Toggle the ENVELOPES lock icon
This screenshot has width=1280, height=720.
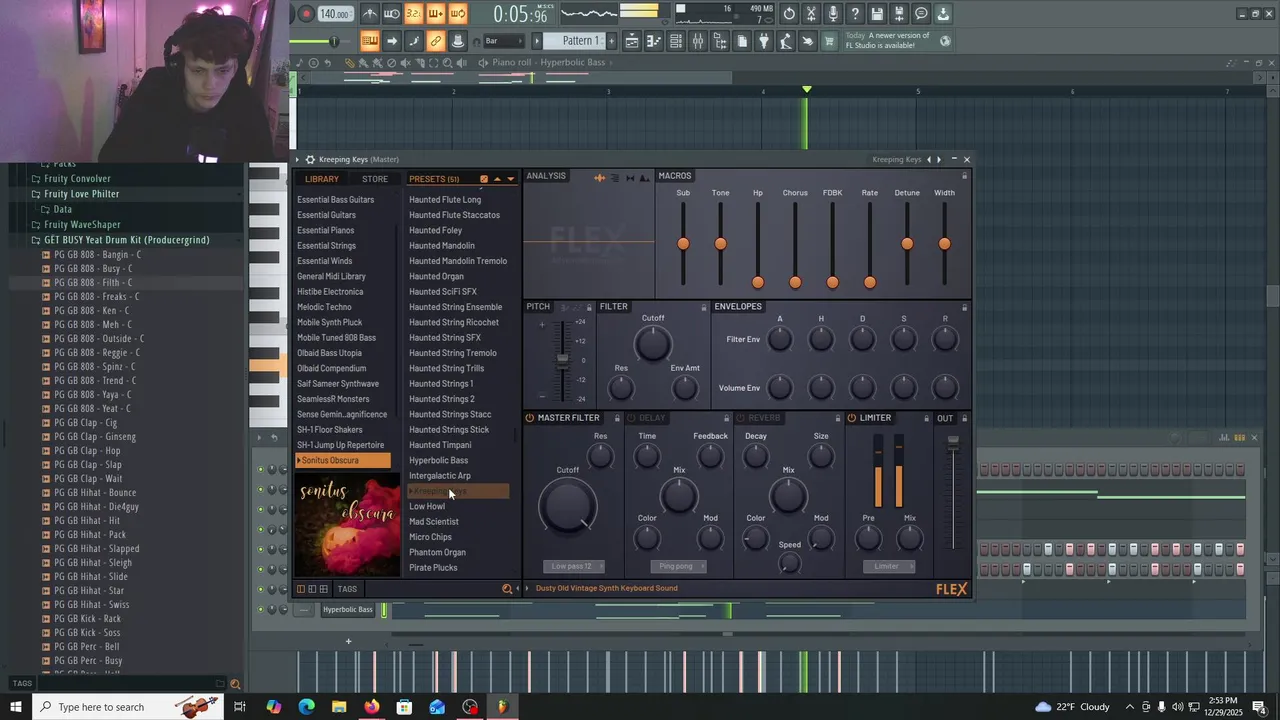[964, 307]
